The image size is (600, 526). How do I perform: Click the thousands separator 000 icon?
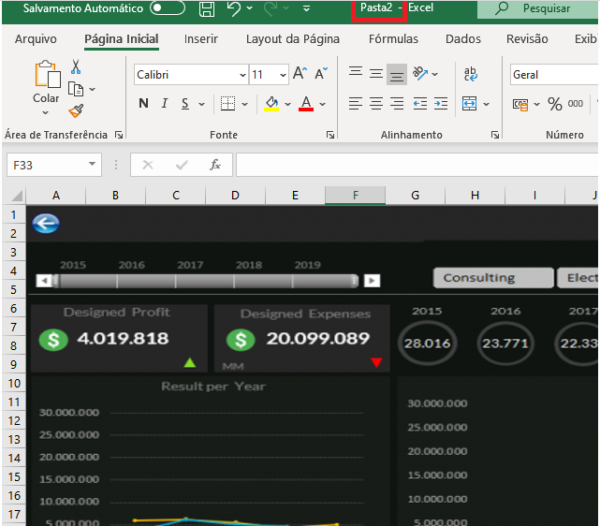[x=575, y=104]
